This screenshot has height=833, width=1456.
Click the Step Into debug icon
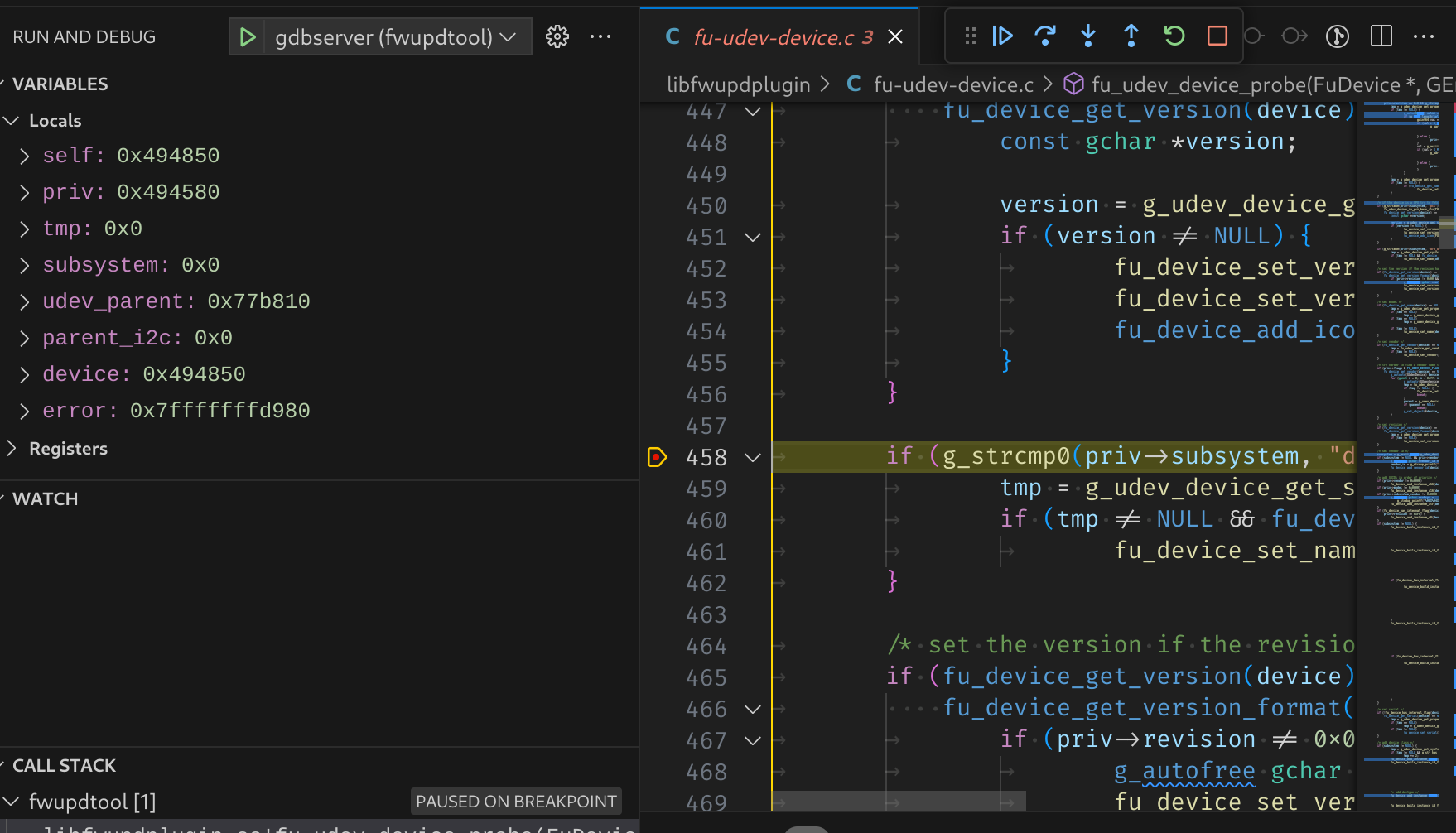point(1088,36)
